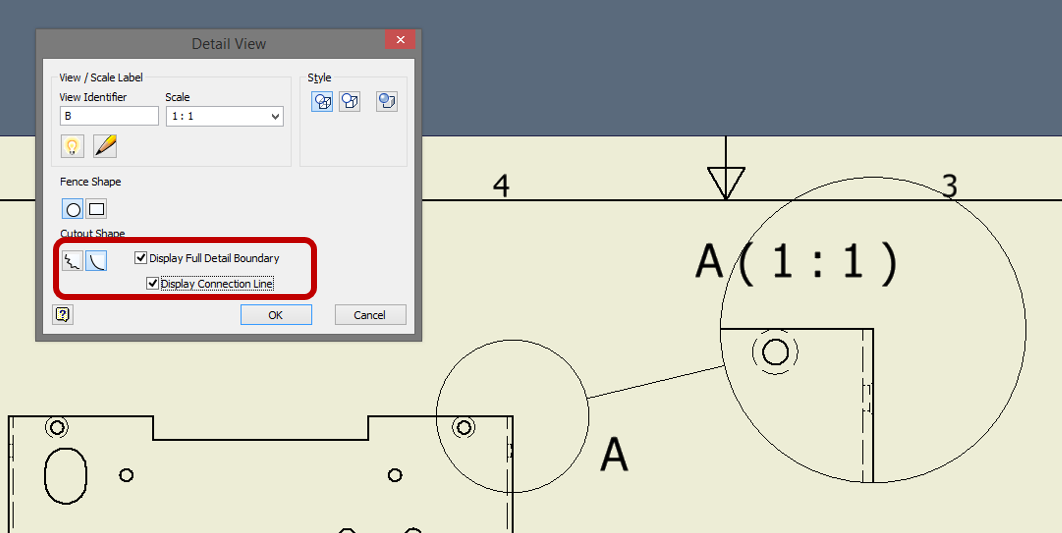Open the Edit View Label pencil icon

(105, 146)
